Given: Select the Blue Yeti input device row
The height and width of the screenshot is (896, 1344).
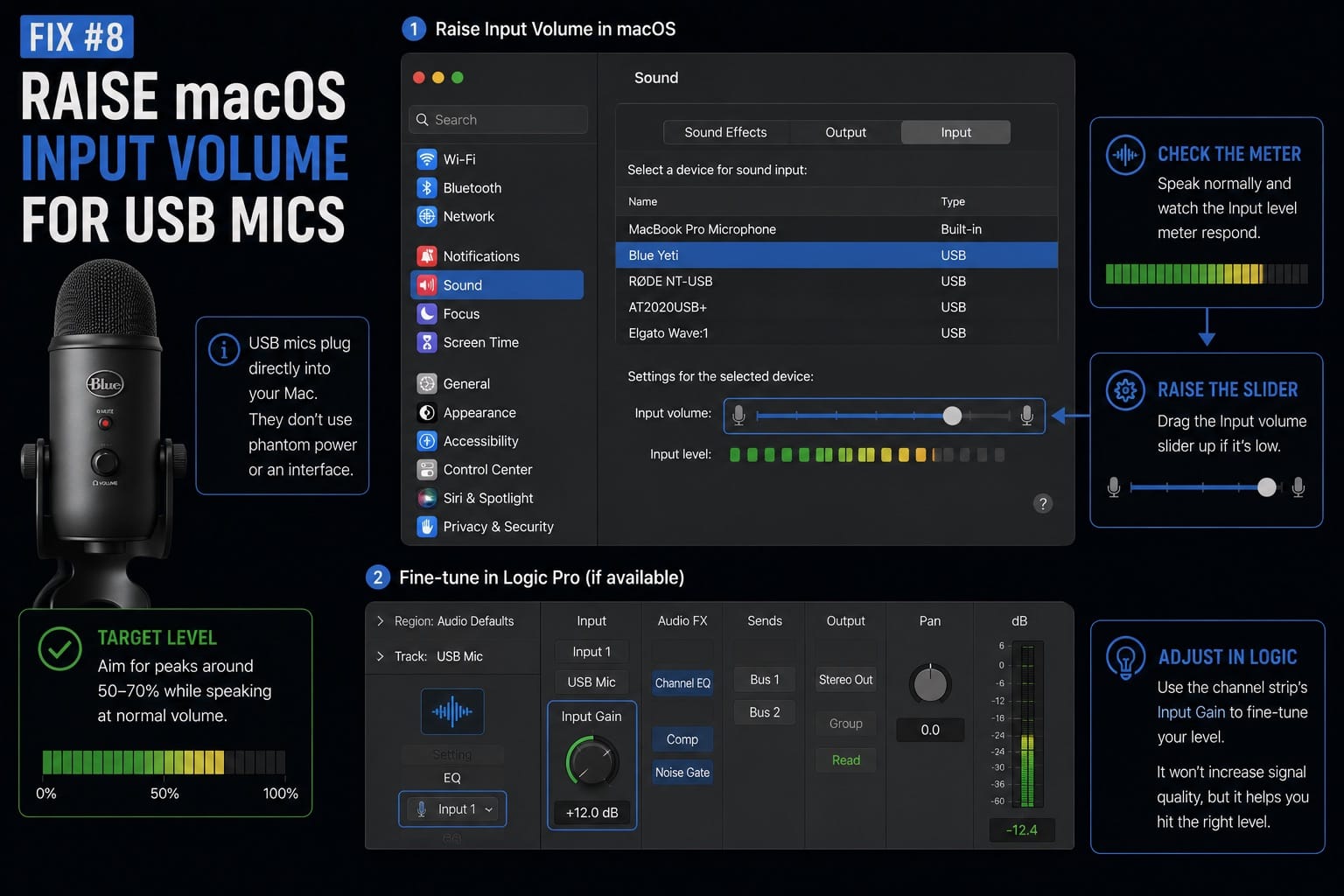Looking at the screenshot, I should (836, 255).
